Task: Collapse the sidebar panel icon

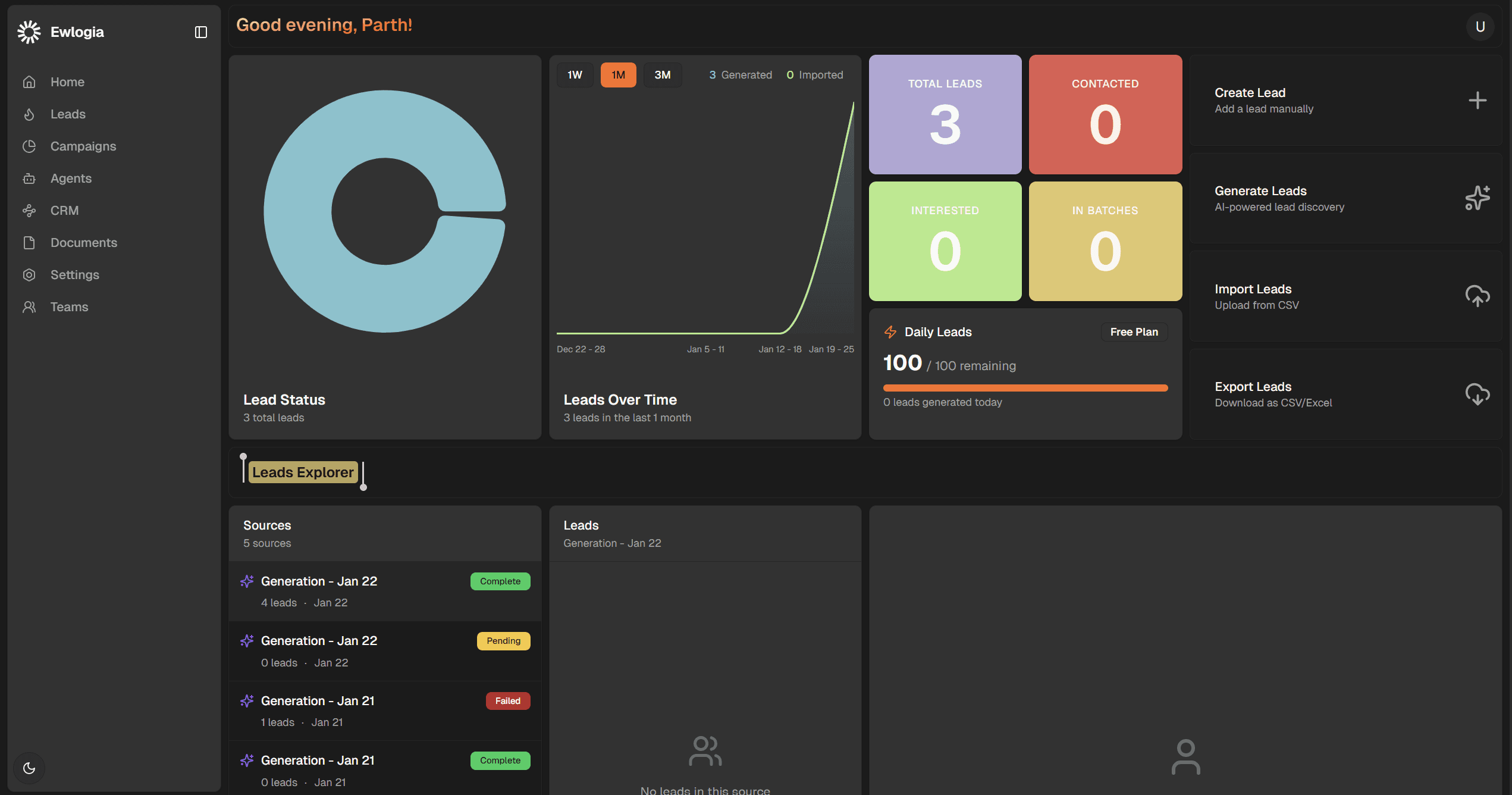Action: coord(201,32)
